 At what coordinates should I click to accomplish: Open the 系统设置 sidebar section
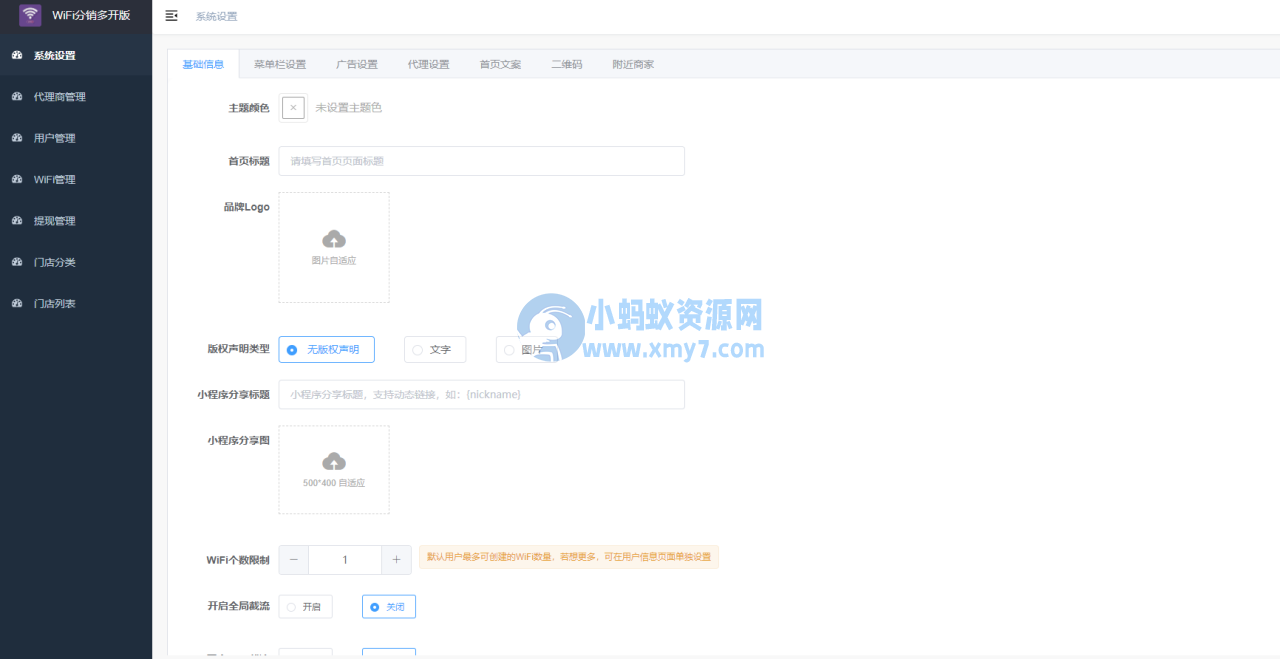(57, 55)
